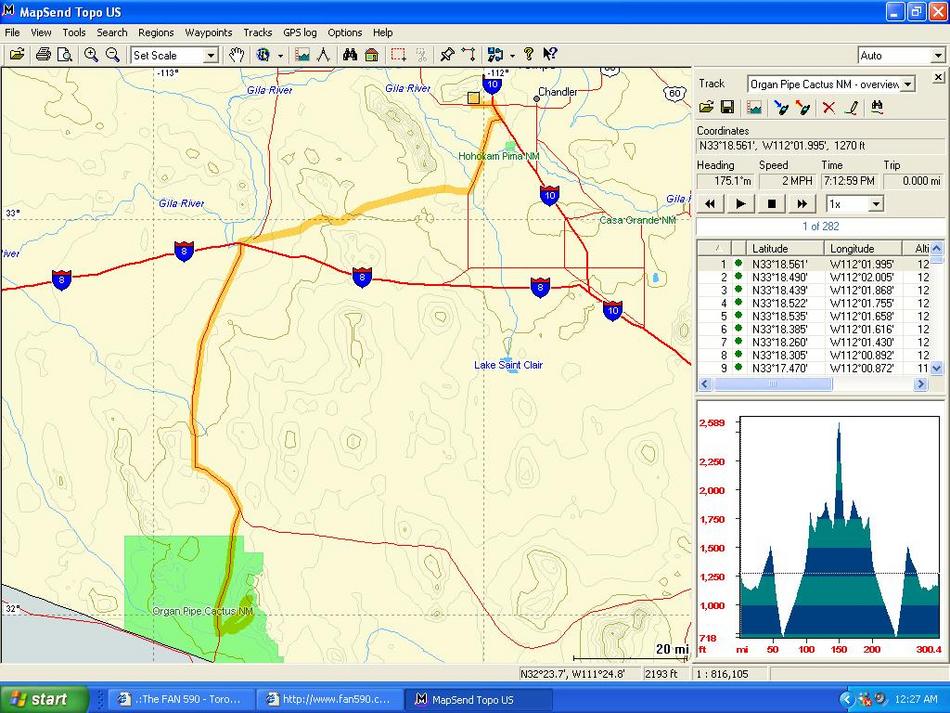Stop the track playback
950x713 pixels.
(x=771, y=204)
